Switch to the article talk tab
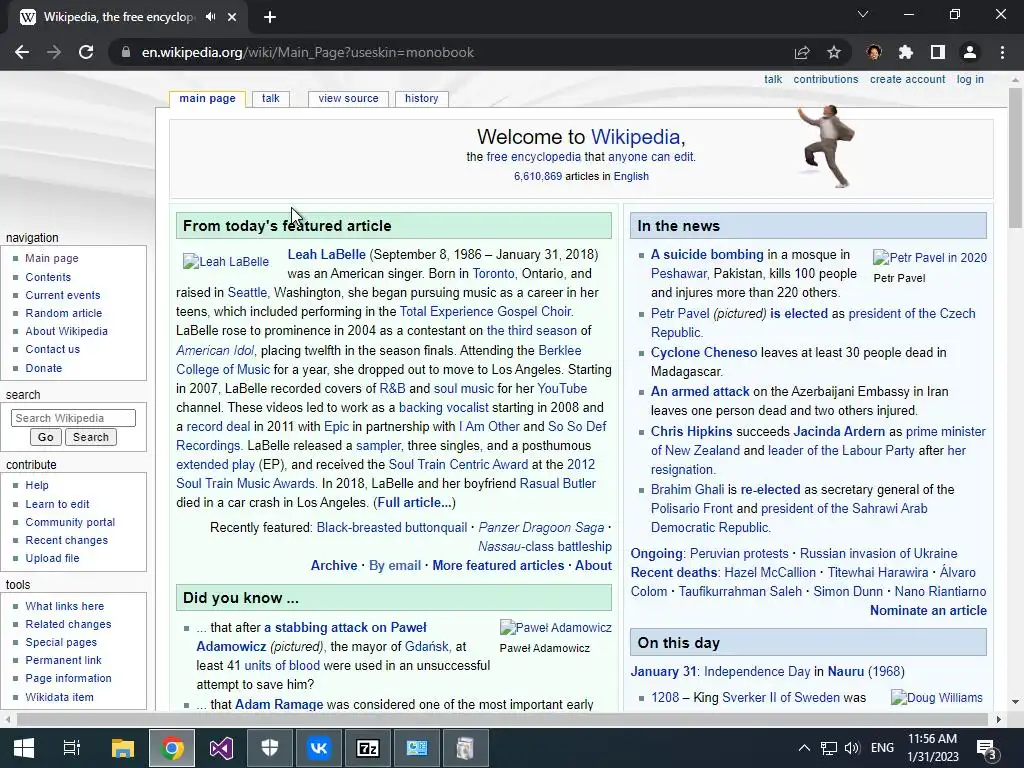This screenshot has width=1024, height=768. tap(270, 99)
